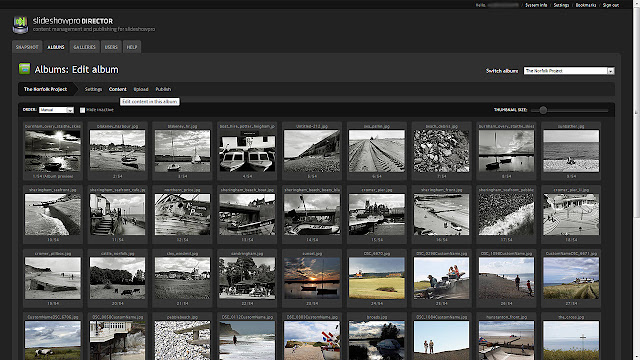Select thumbnail 23/54 colour sunset
Screen dimensions: 640x360
[x=312, y=278]
